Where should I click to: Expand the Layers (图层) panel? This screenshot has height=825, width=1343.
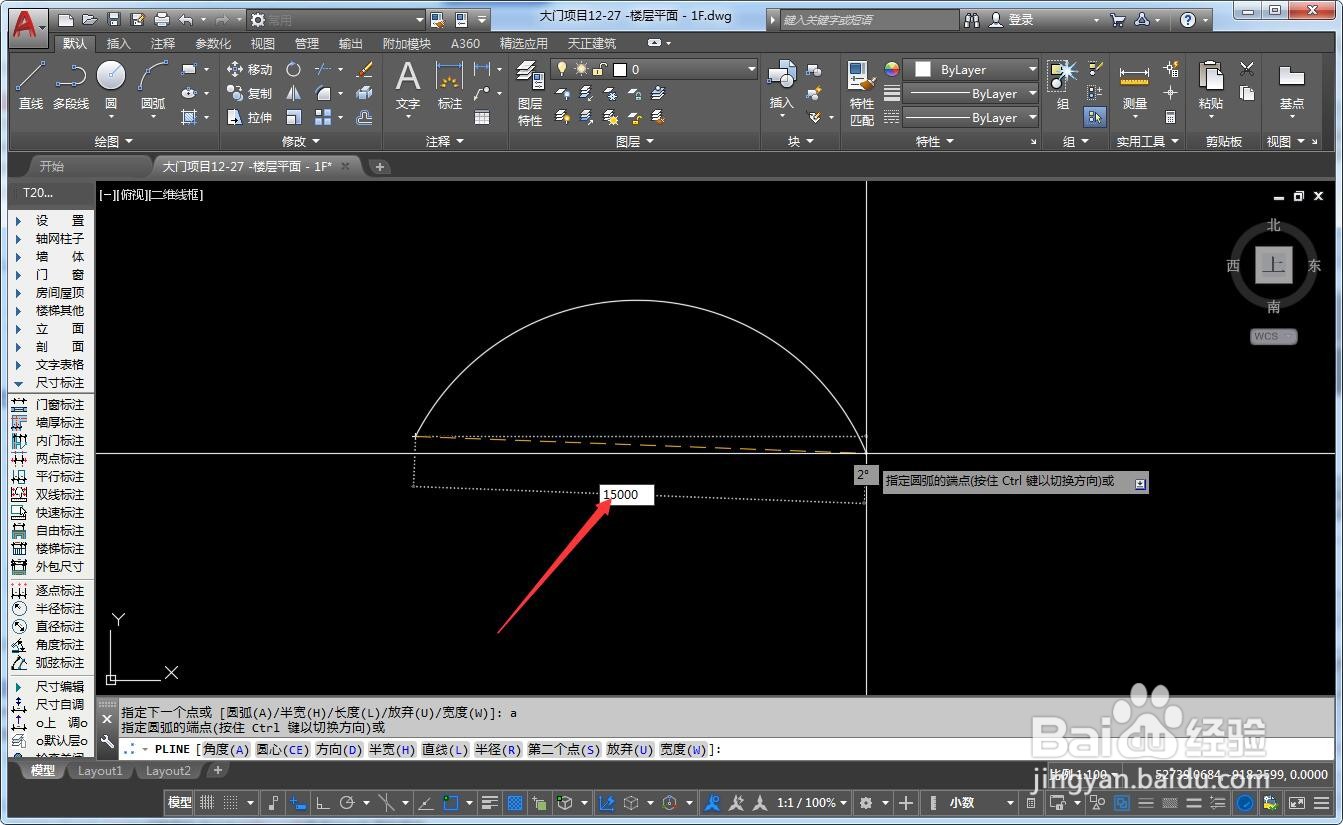635,142
